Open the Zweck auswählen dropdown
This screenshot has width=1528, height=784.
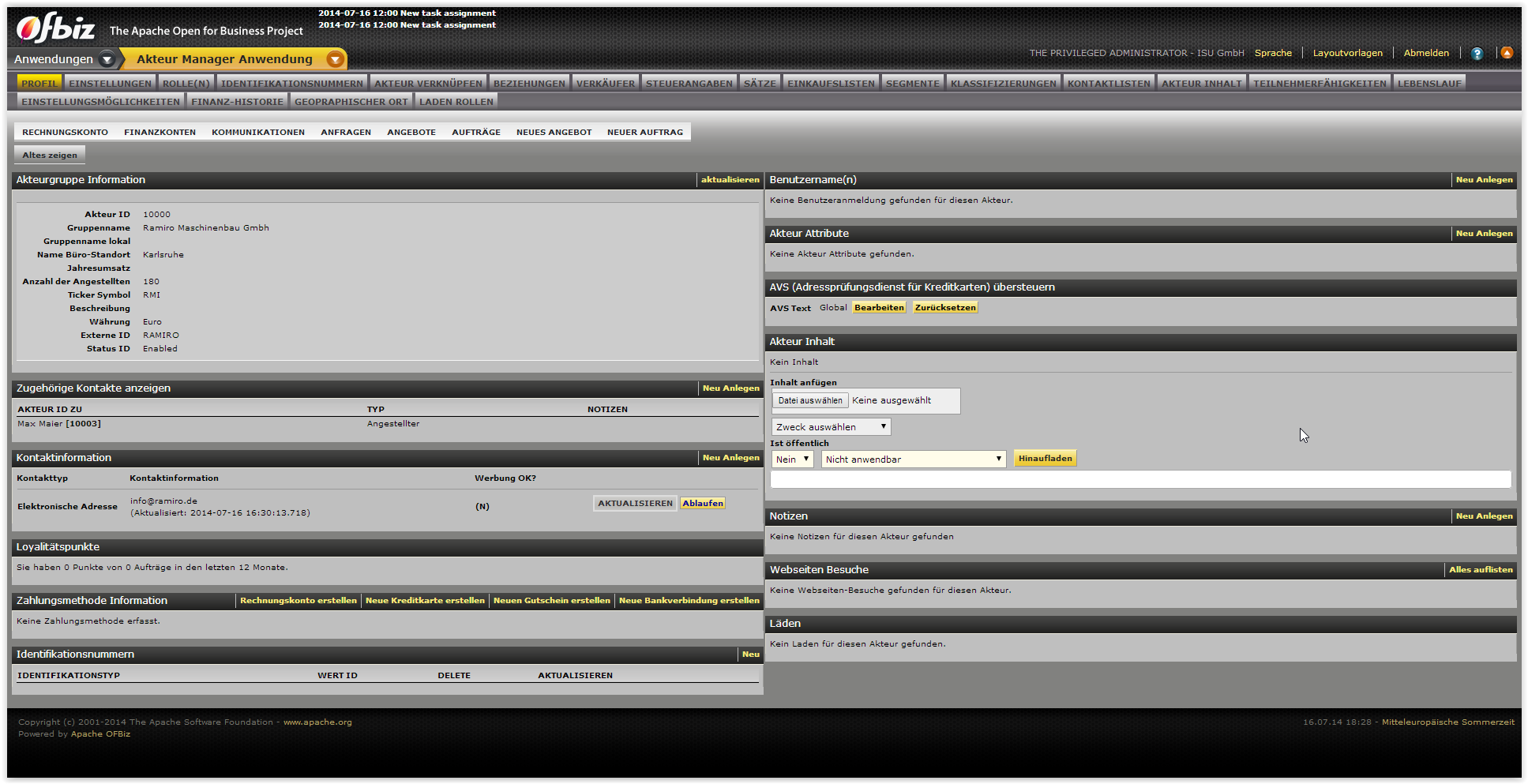[831, 427]
